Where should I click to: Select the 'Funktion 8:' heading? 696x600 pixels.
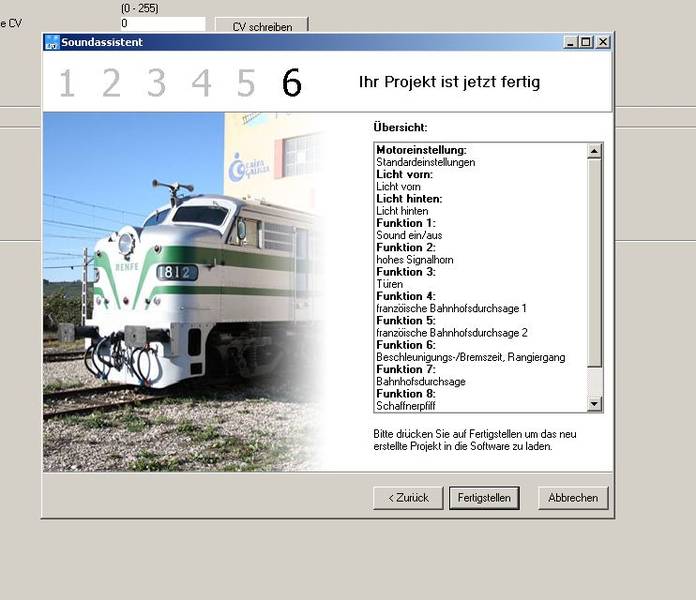point(406,394)
